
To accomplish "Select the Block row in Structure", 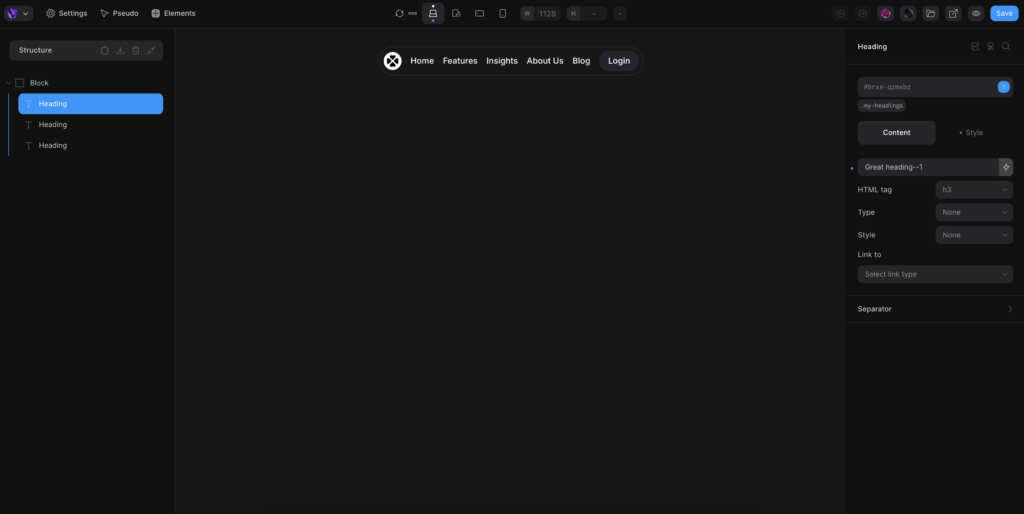I will 84,83.
